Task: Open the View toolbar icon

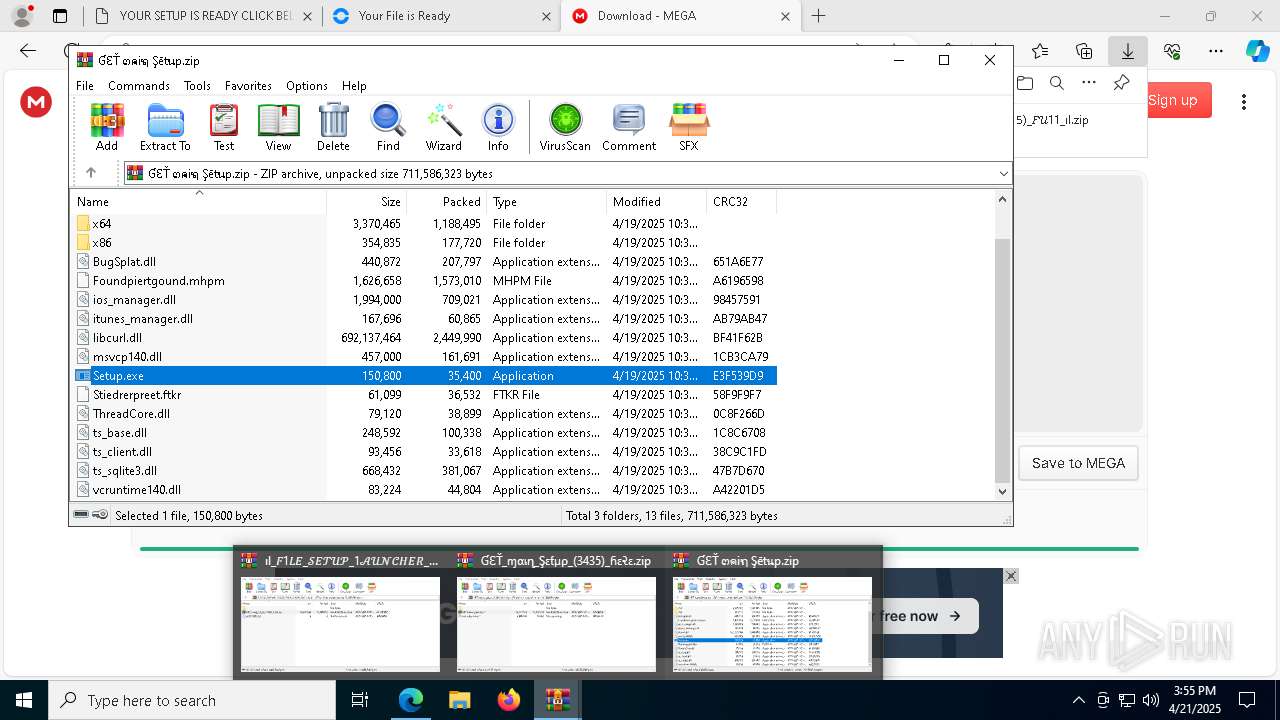Action: pyautogui.click(x=278, y=127)
